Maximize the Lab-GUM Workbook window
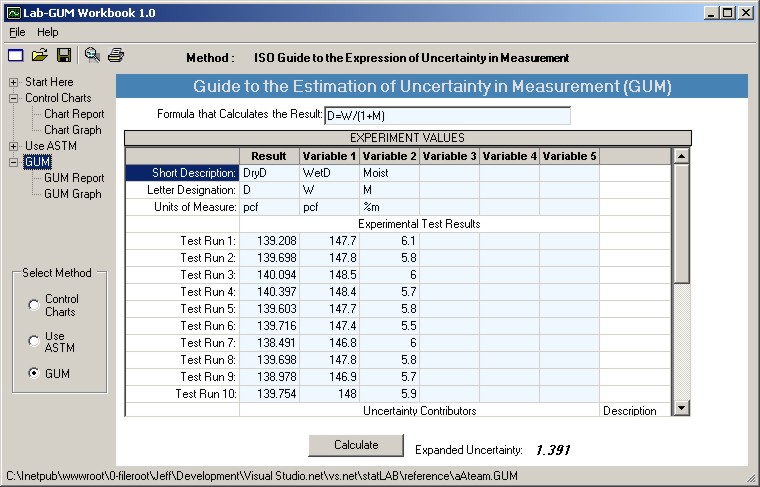 coord(728,13)
